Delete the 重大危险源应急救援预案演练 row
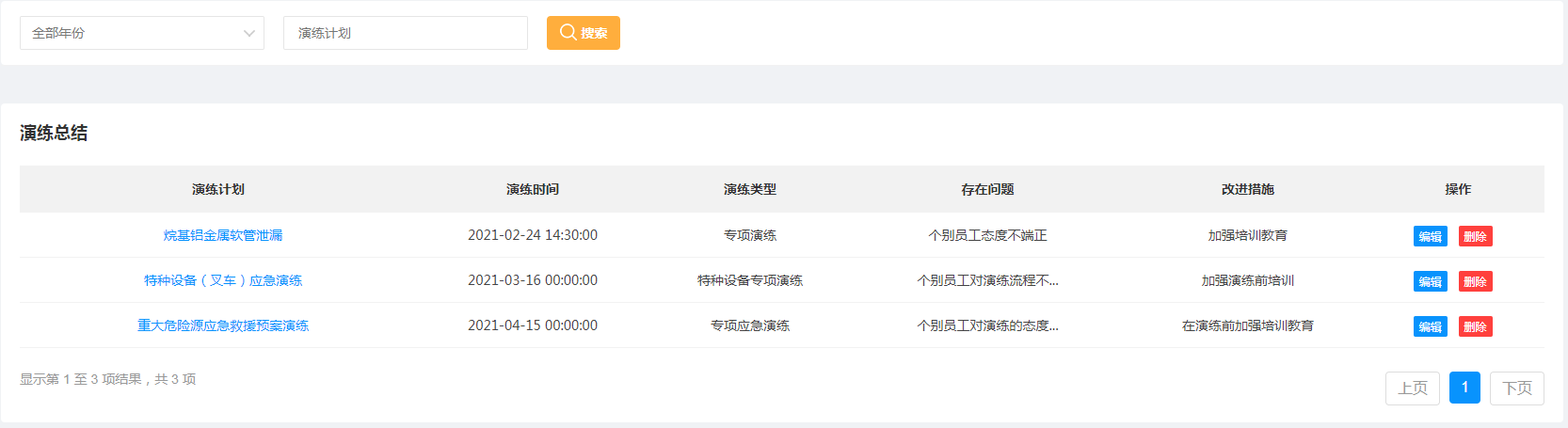This screenshot has width=1568, height=428. 1476,326
